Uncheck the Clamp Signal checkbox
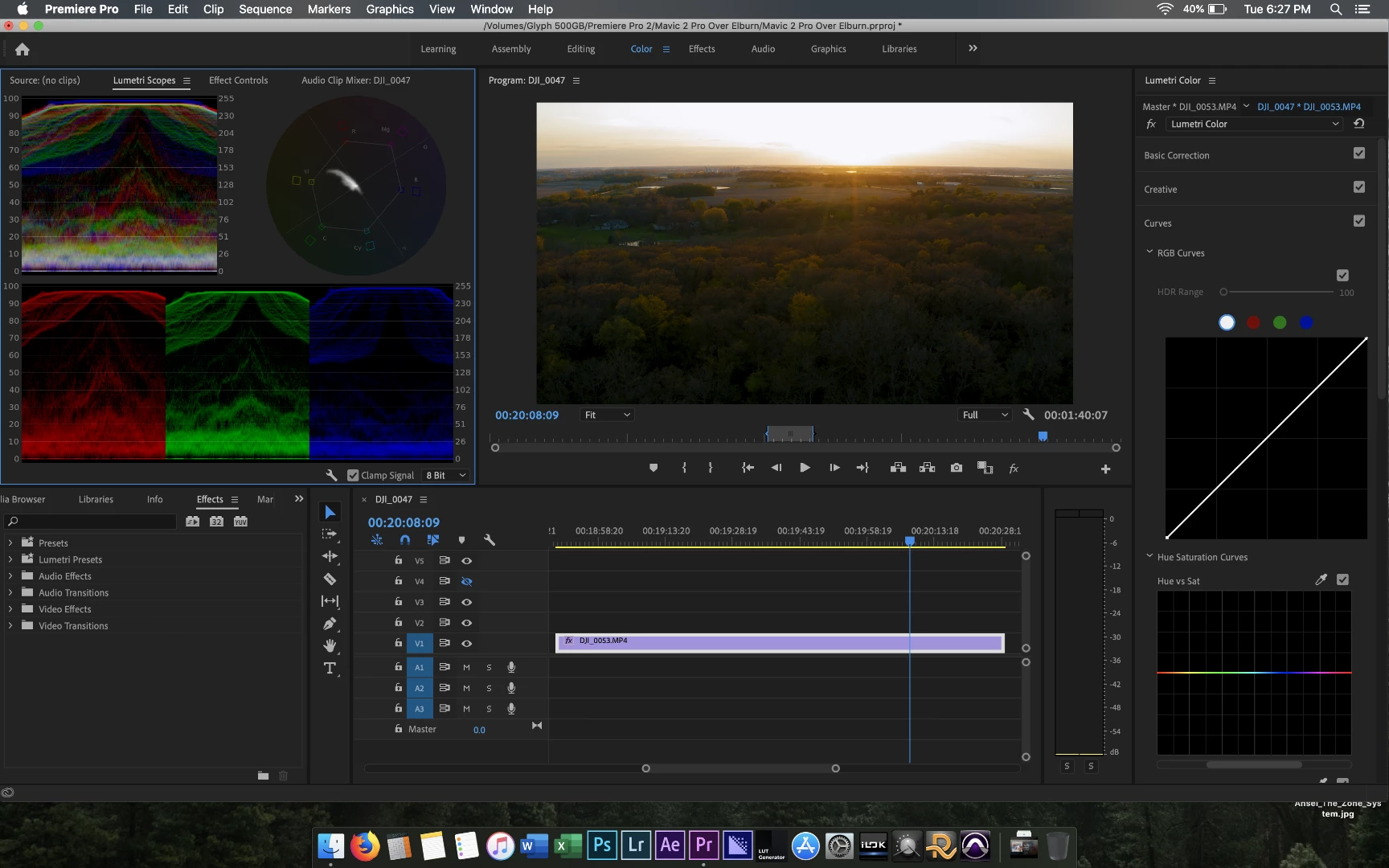1389x868 pixels. (x=353, y=476)
